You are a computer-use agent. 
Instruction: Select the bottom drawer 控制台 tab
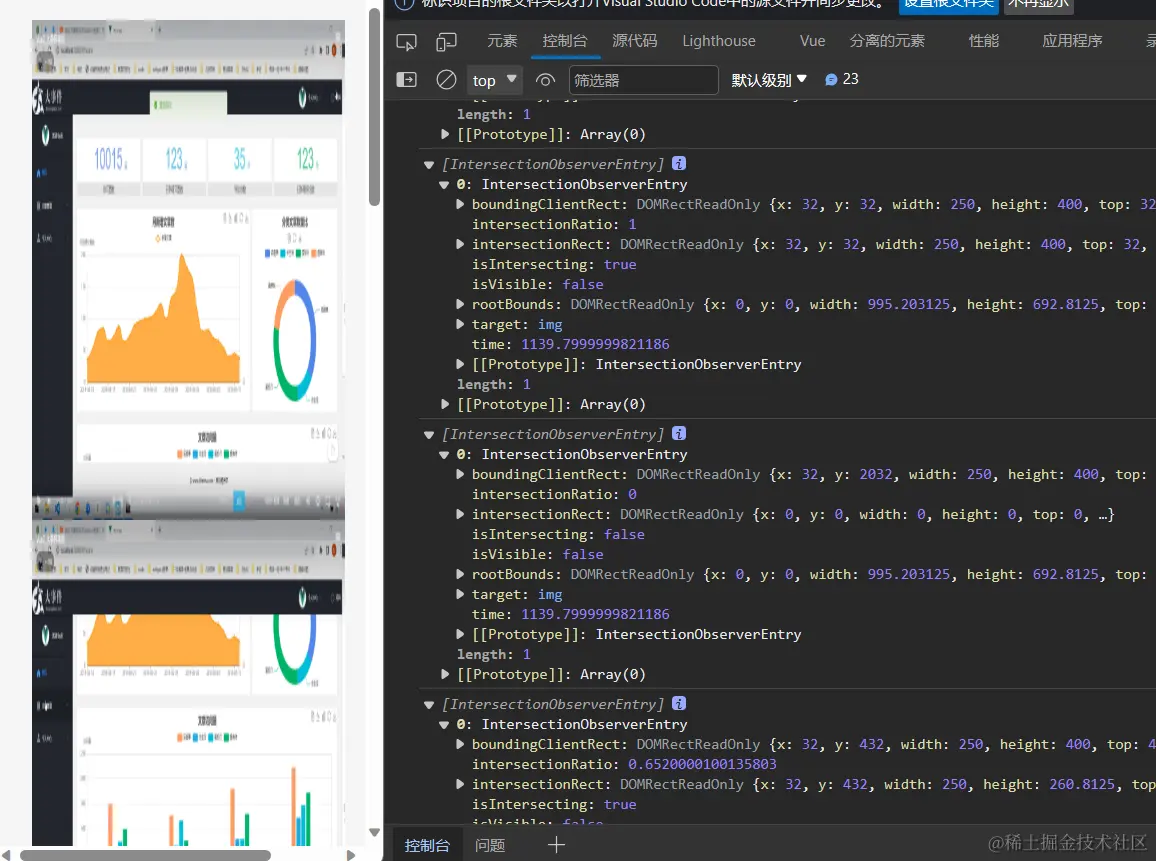pos(427,845)
